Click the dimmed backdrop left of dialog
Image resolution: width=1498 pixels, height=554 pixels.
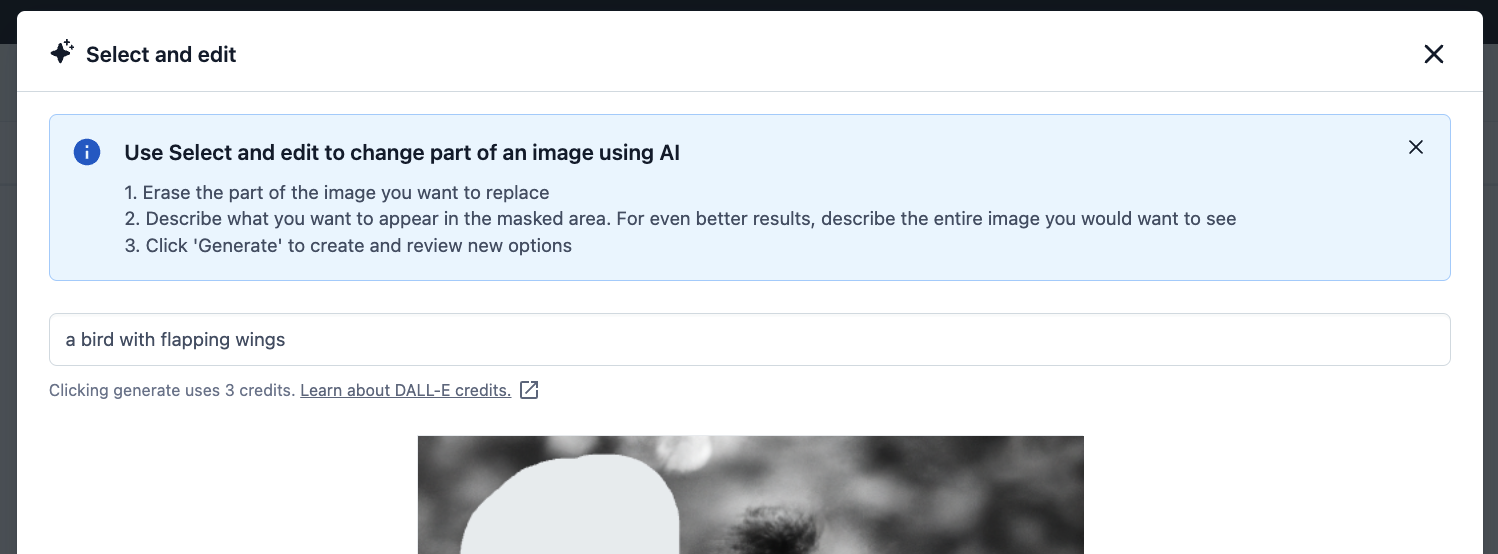coord(8,300)
